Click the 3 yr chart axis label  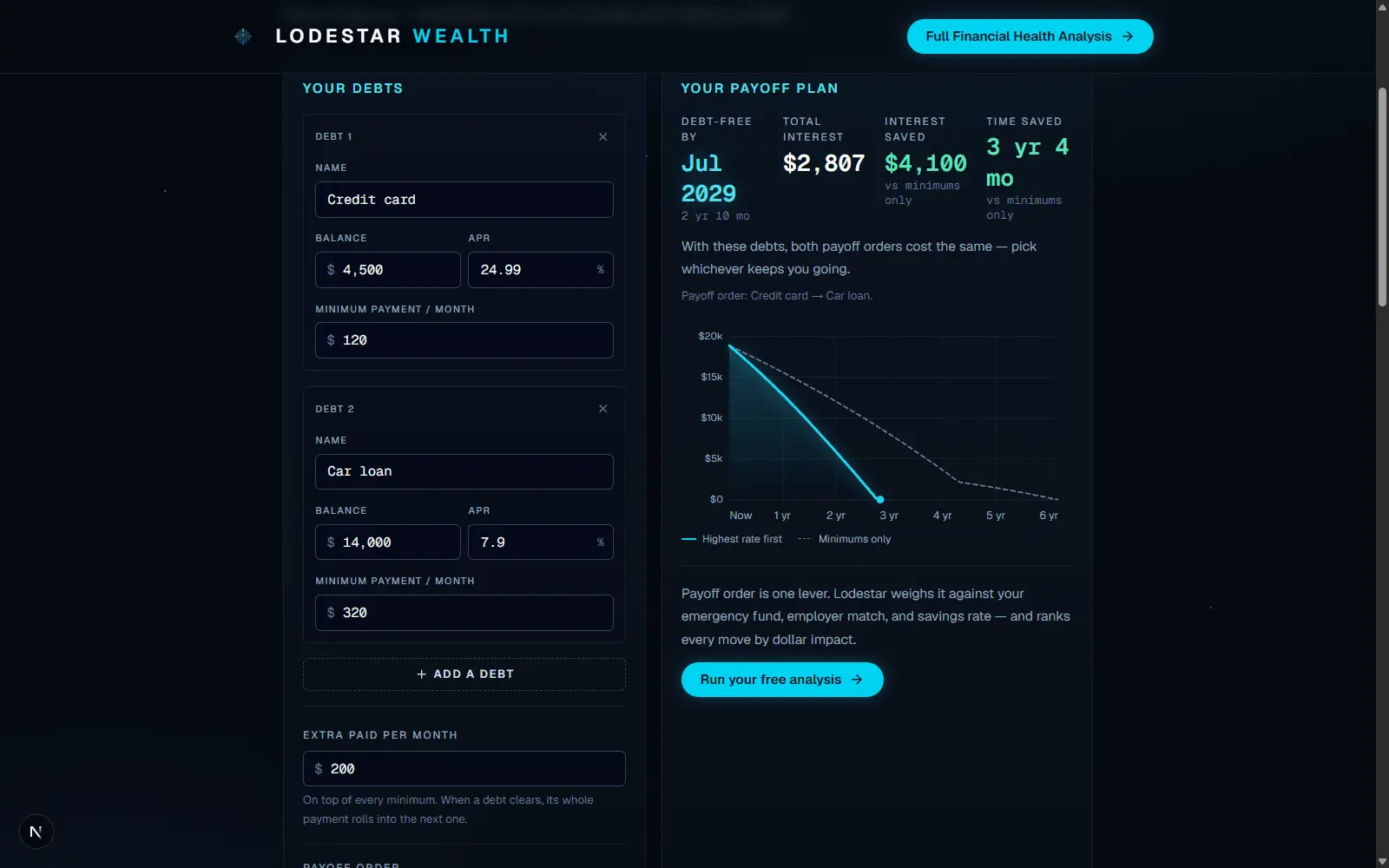pyautogui.click(x=889, y=516)
